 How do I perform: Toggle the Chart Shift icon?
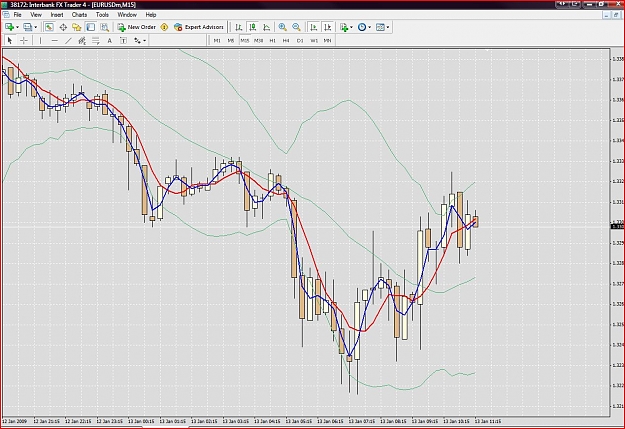point(328,27)
